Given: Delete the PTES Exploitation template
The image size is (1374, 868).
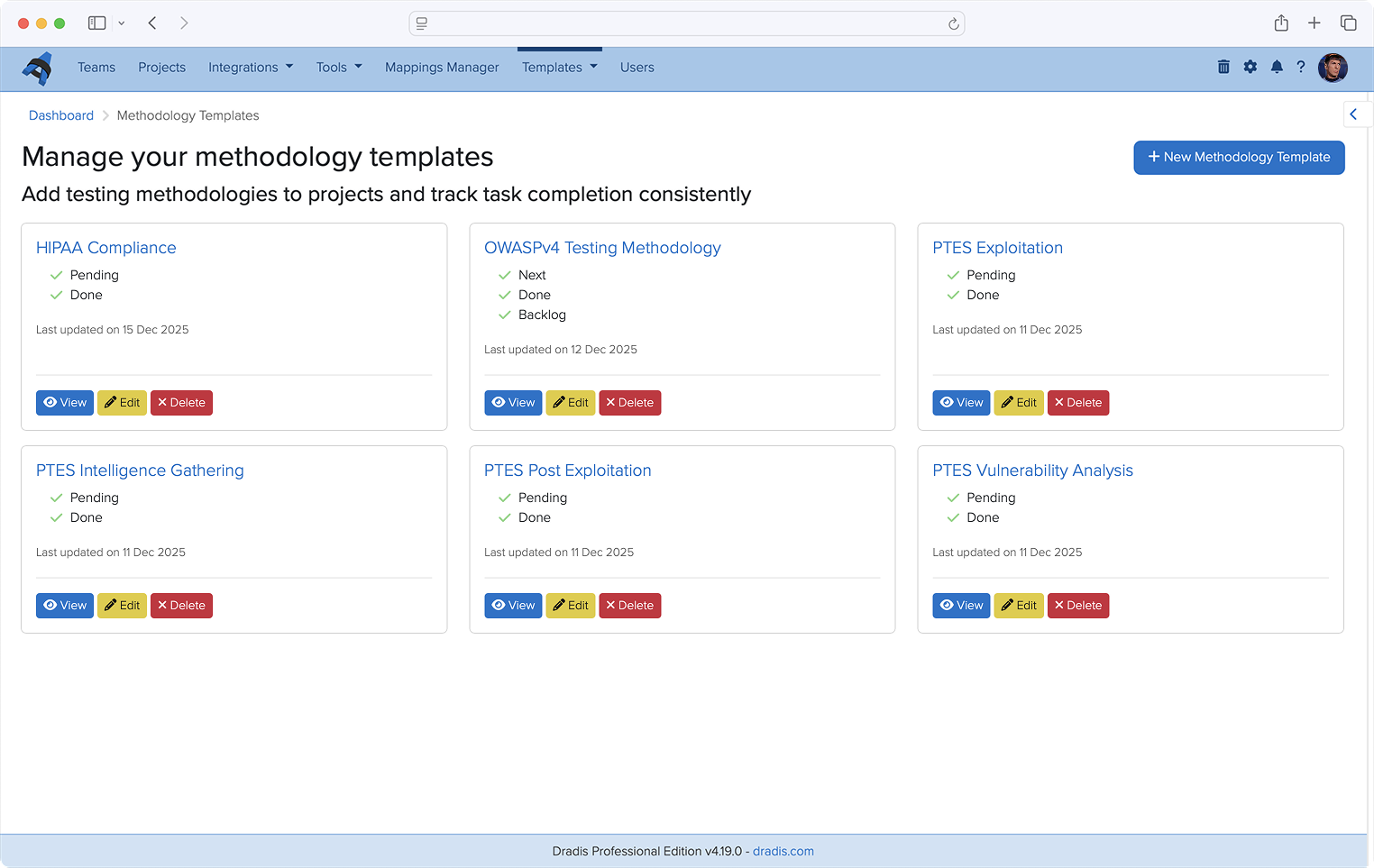Looking at the screenshot, I should click(1078, 403).
